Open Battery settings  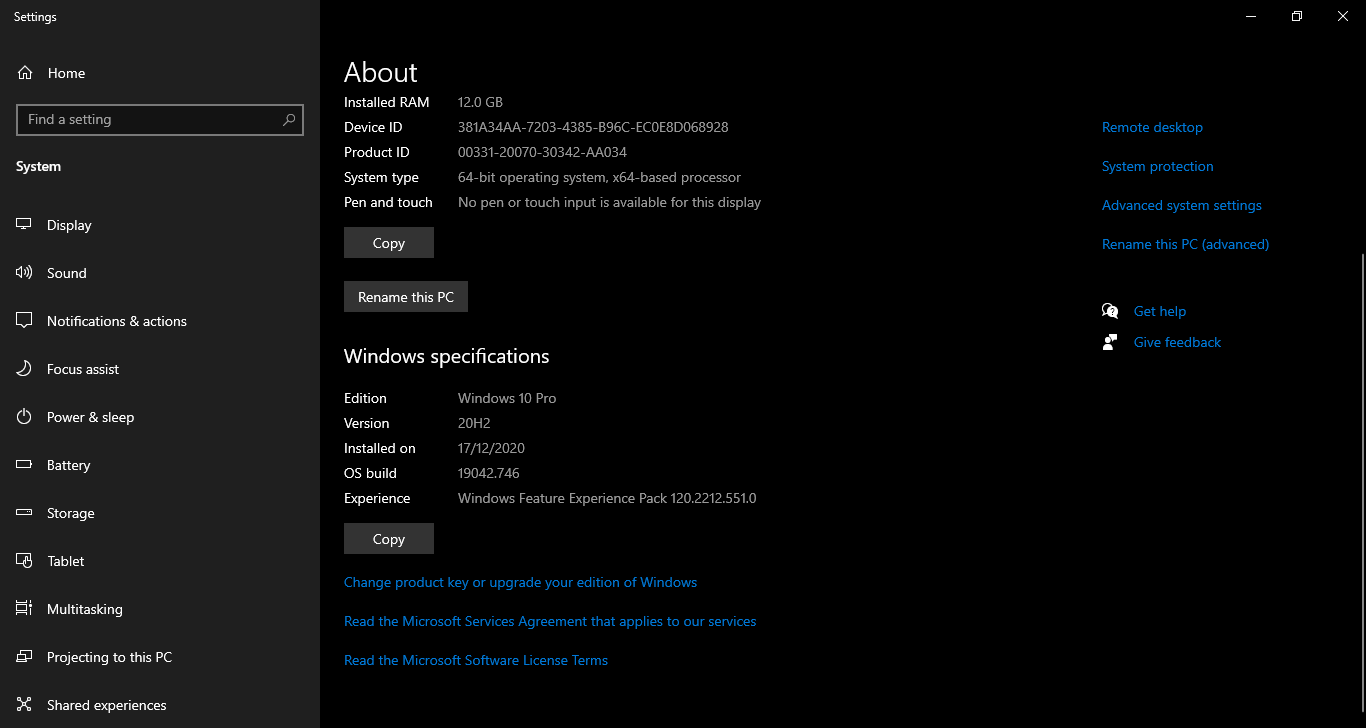click(160, 465)
